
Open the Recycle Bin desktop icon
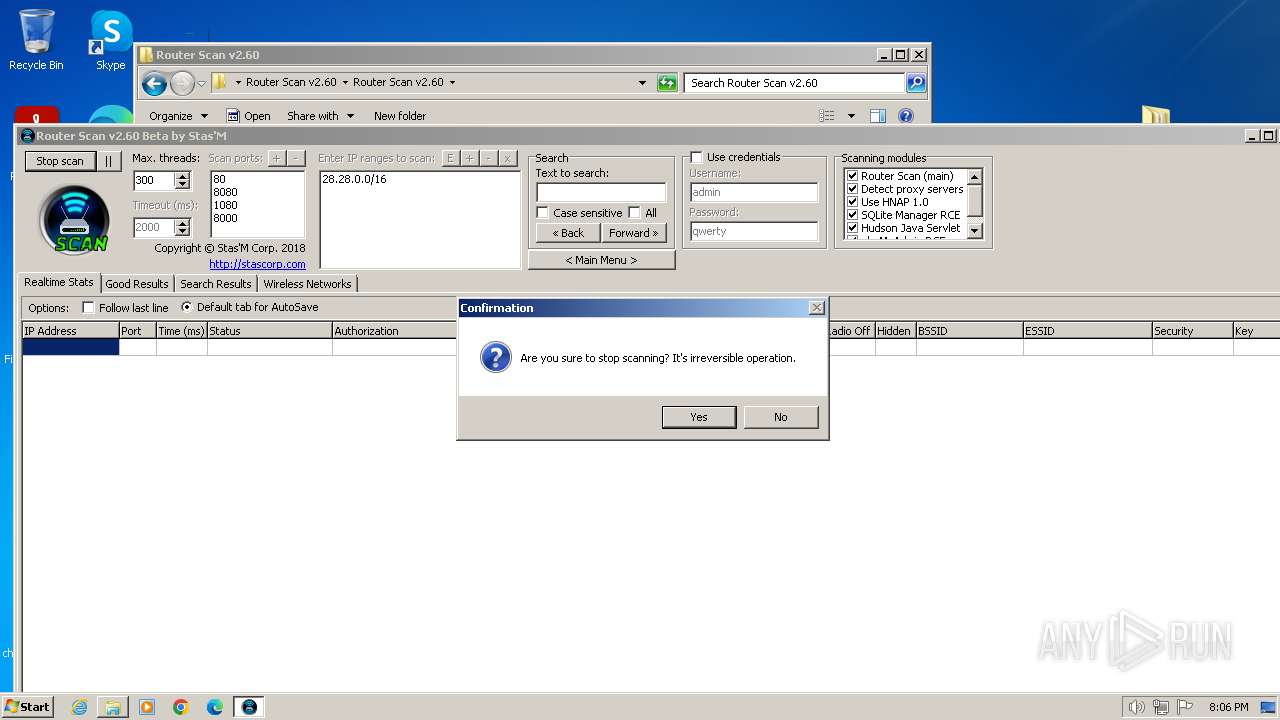point(36,40)
